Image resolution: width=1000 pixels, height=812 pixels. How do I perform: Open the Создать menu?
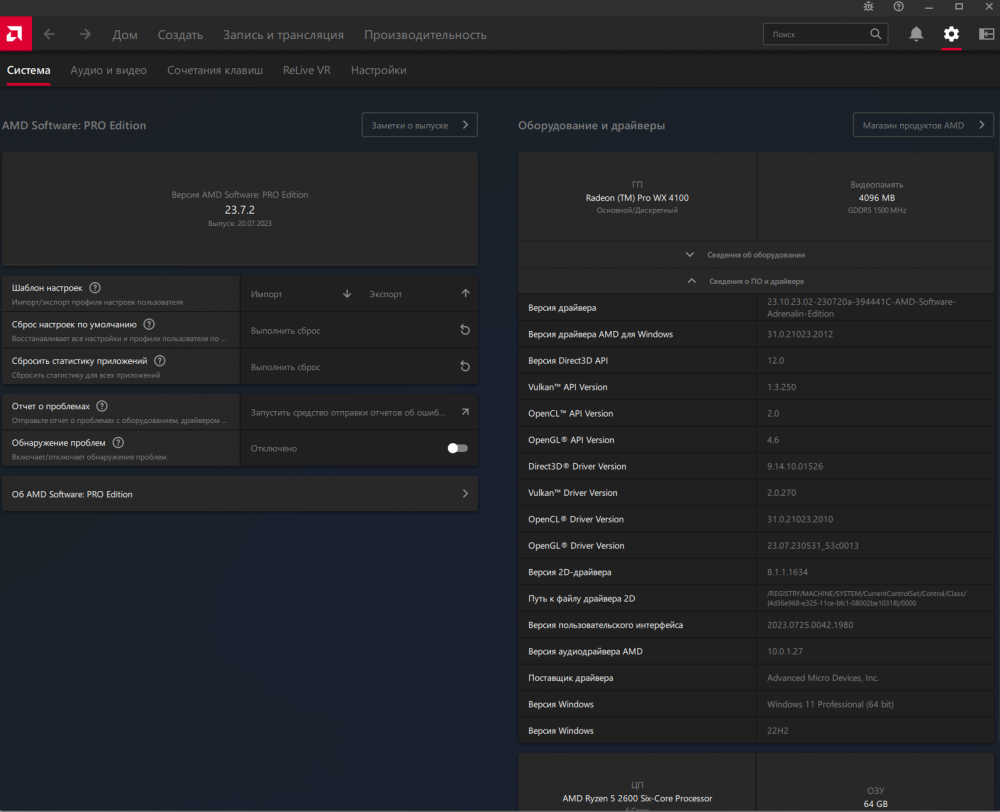tap(180, 35)
